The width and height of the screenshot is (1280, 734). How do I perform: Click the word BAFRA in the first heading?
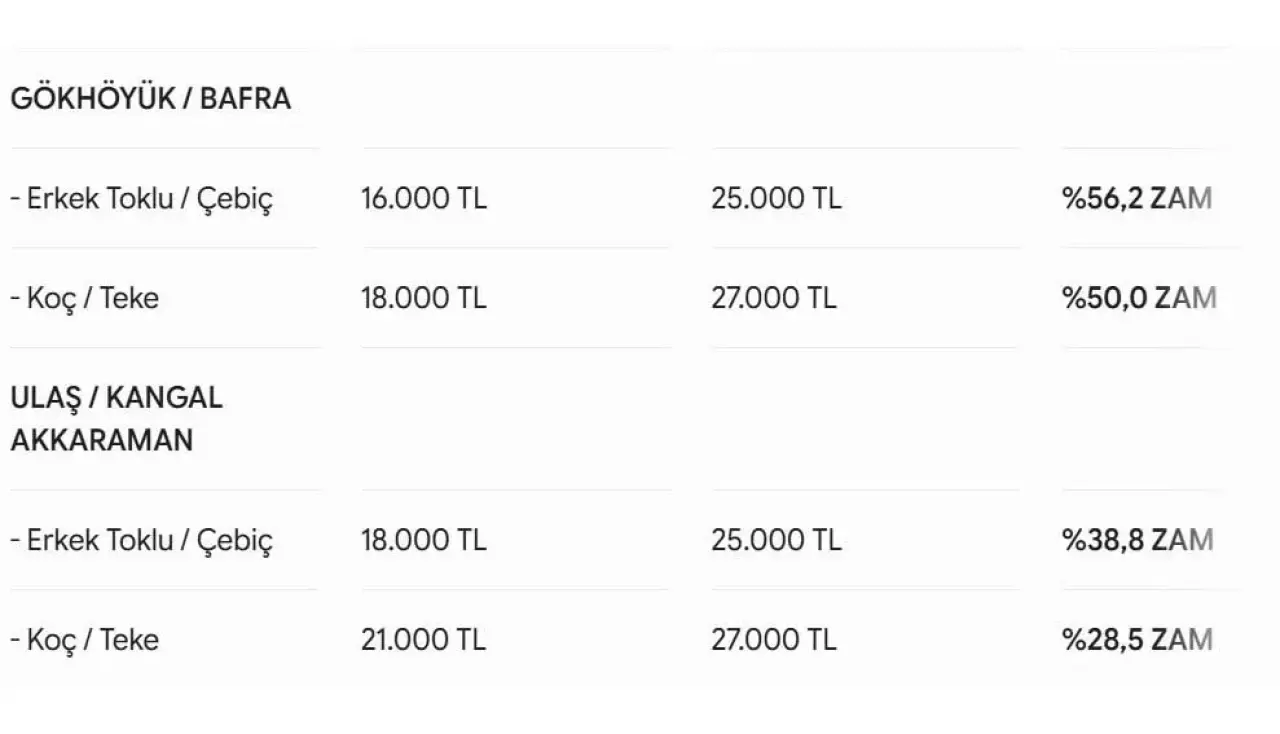click(246, 99)
